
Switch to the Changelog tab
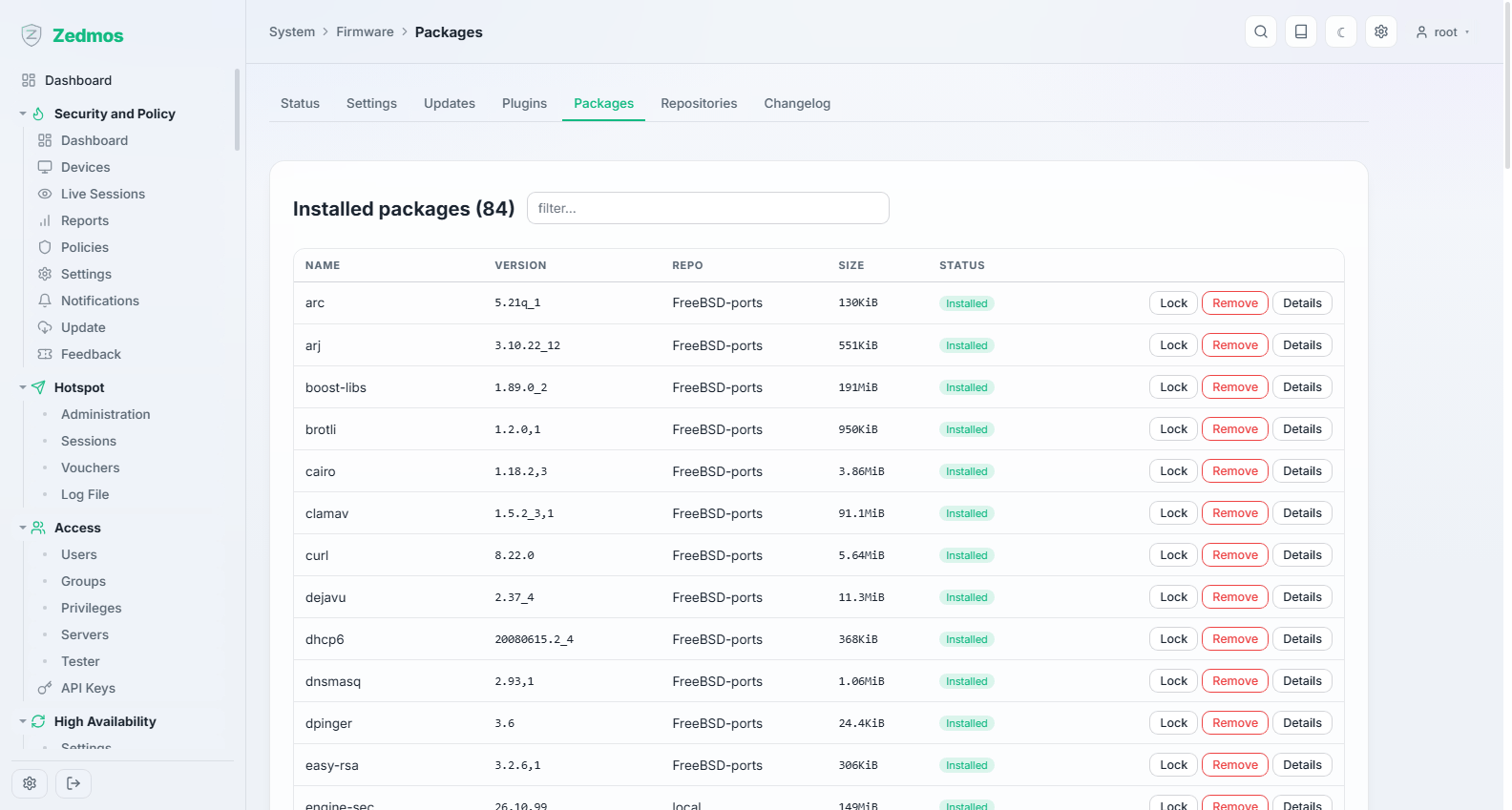[797, 103]
